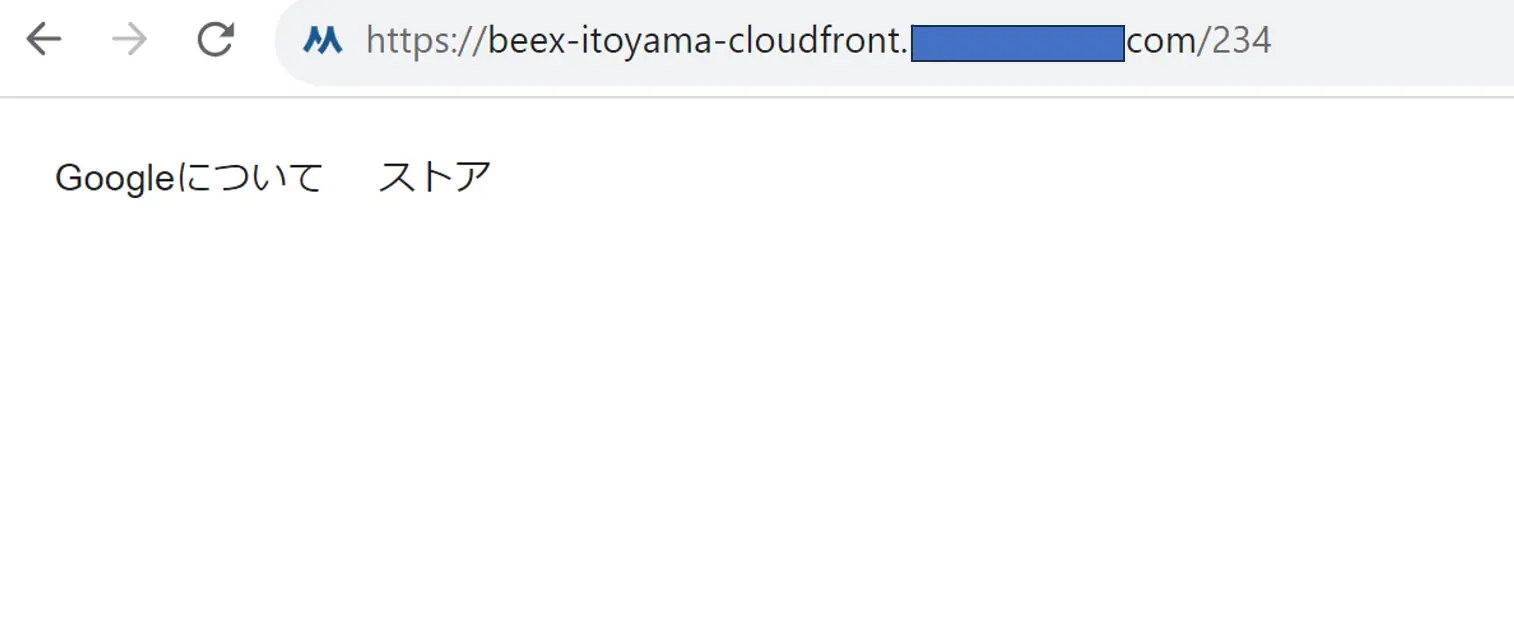
Task: Open site info via the blue M icon
Action: [x=322, y=41]
